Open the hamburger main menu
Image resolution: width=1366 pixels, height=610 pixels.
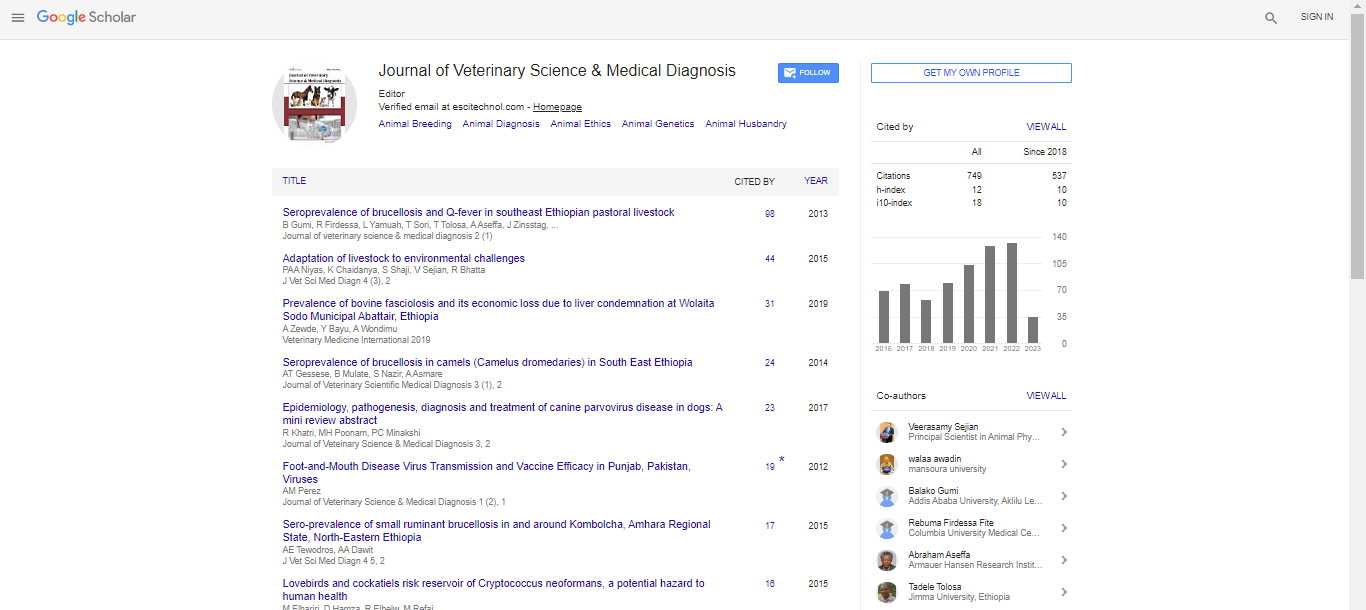click(17, 18)
